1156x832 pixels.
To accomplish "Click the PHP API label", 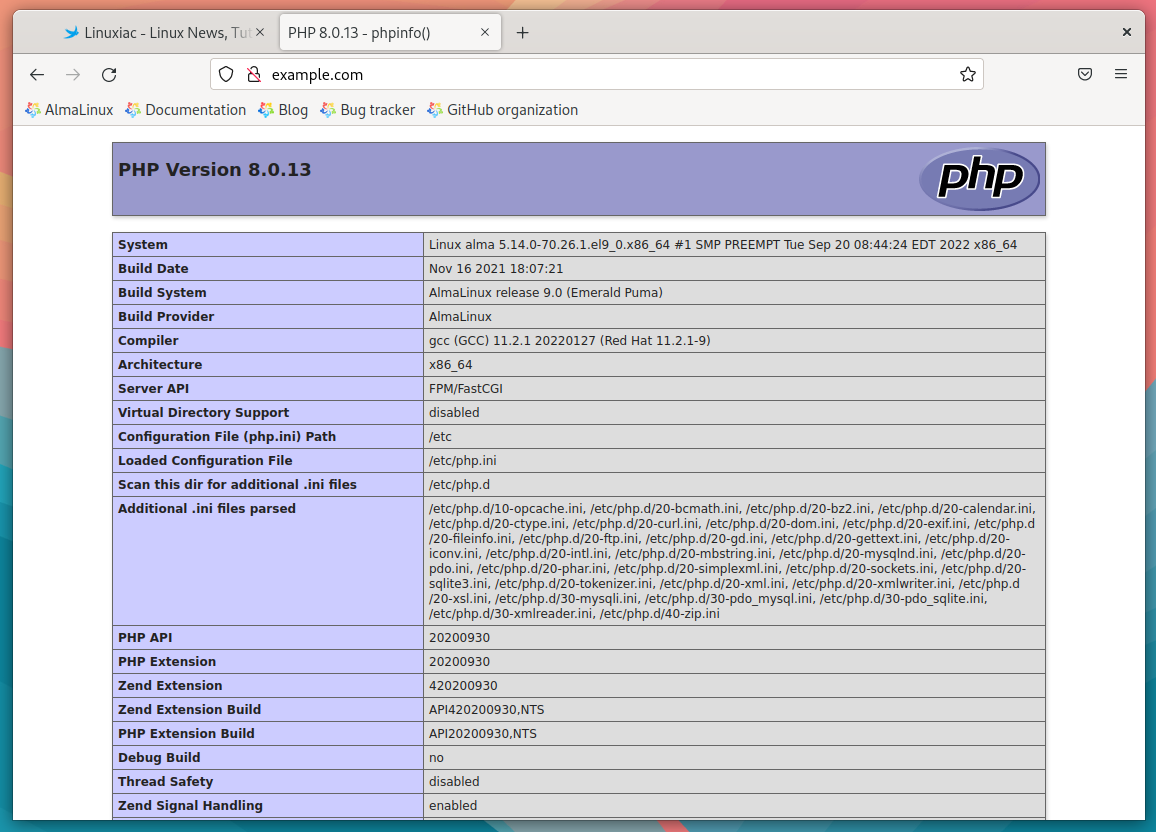I will coord(145,637).
